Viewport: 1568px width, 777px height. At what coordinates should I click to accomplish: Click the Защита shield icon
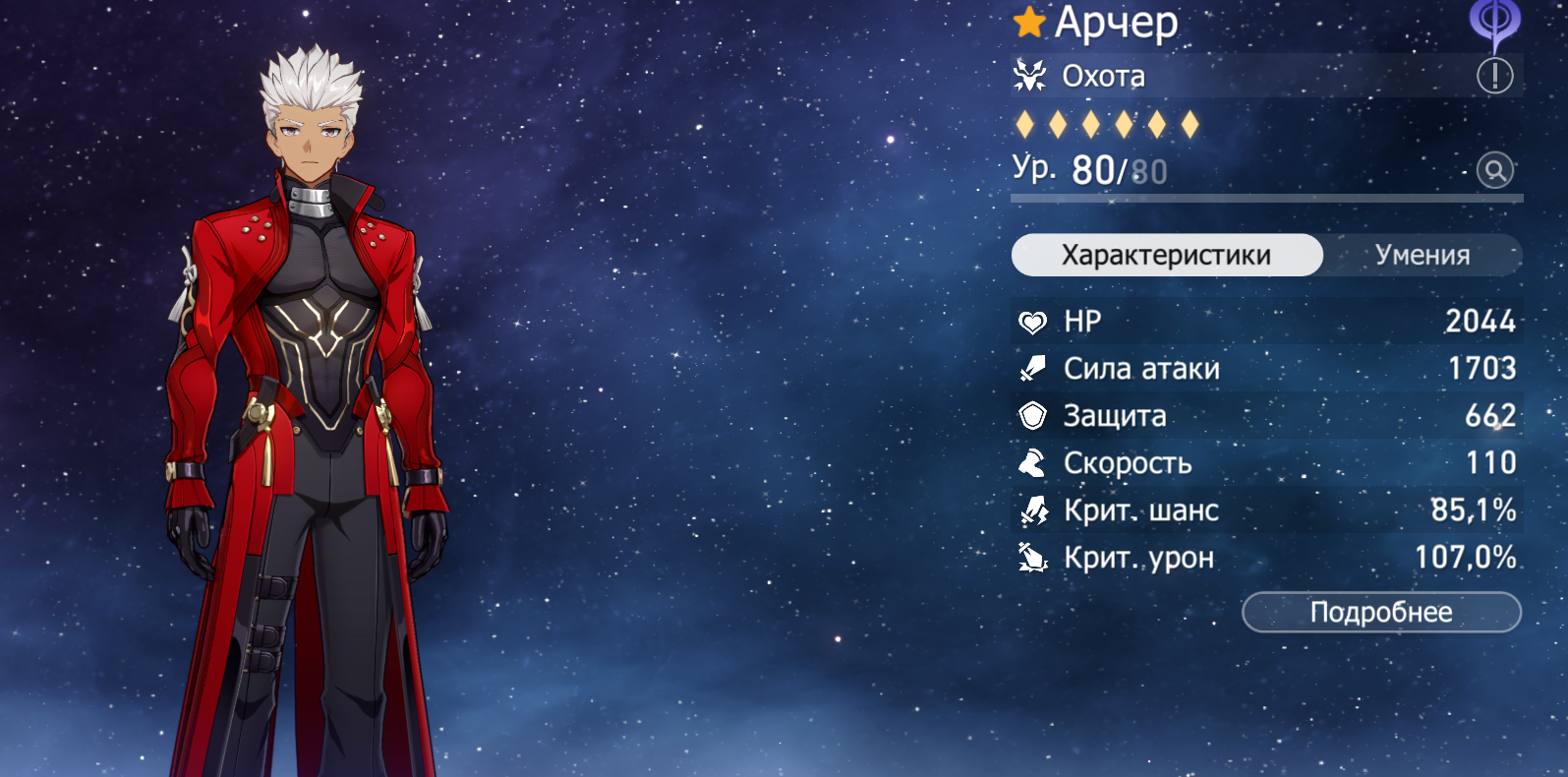point(1032,416)
